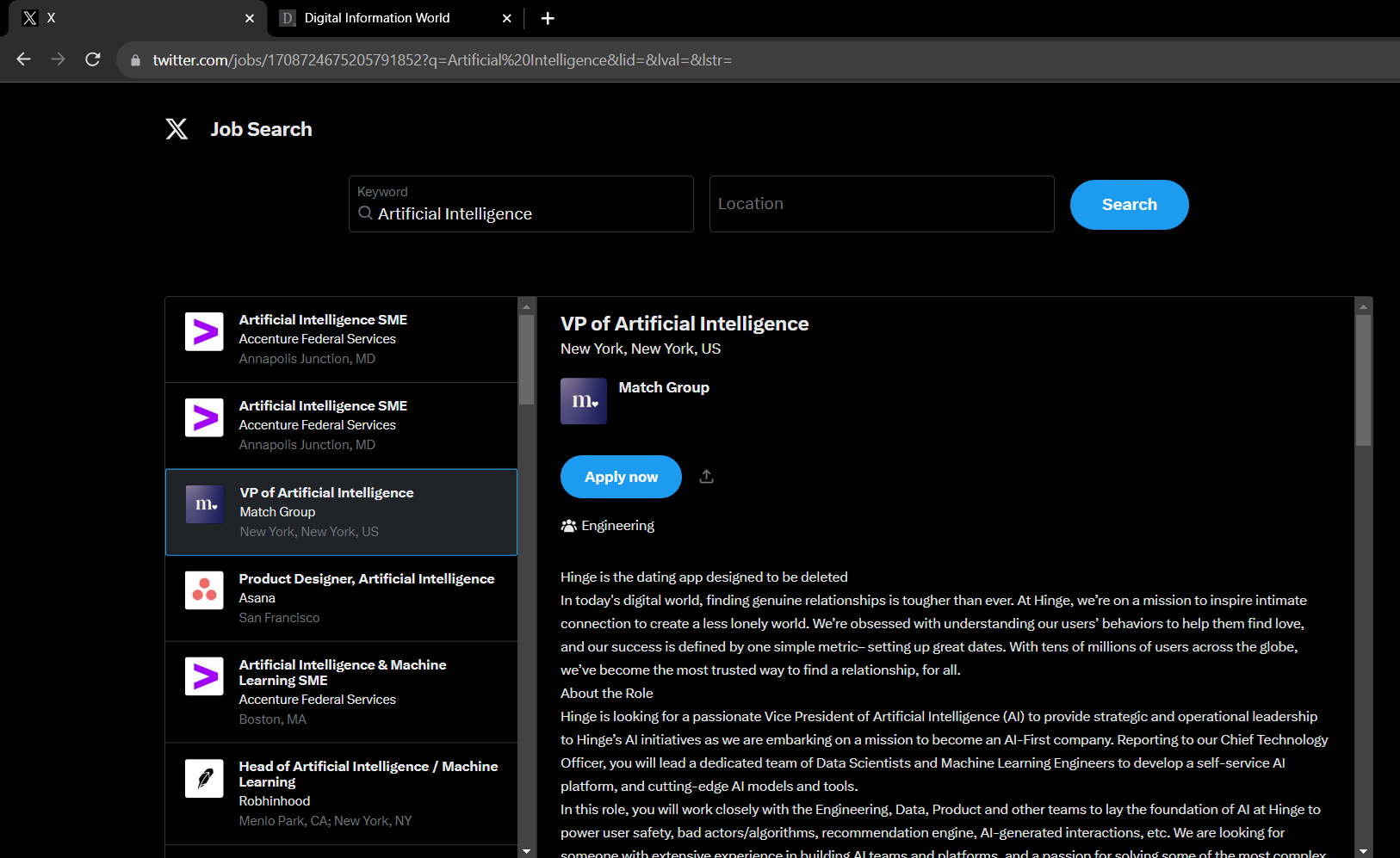The width and height of the screenshot is (1400, 858).
Task: Click the Asana logo in job list
Action: 204,590
